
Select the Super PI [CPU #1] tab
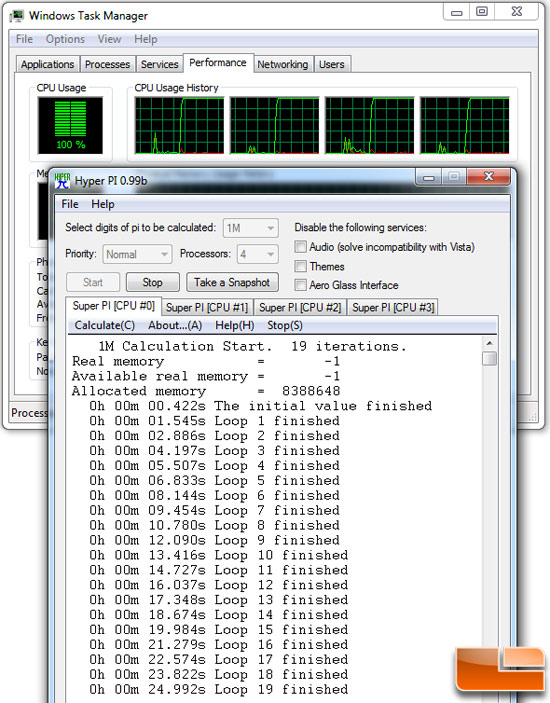(207, 308)
